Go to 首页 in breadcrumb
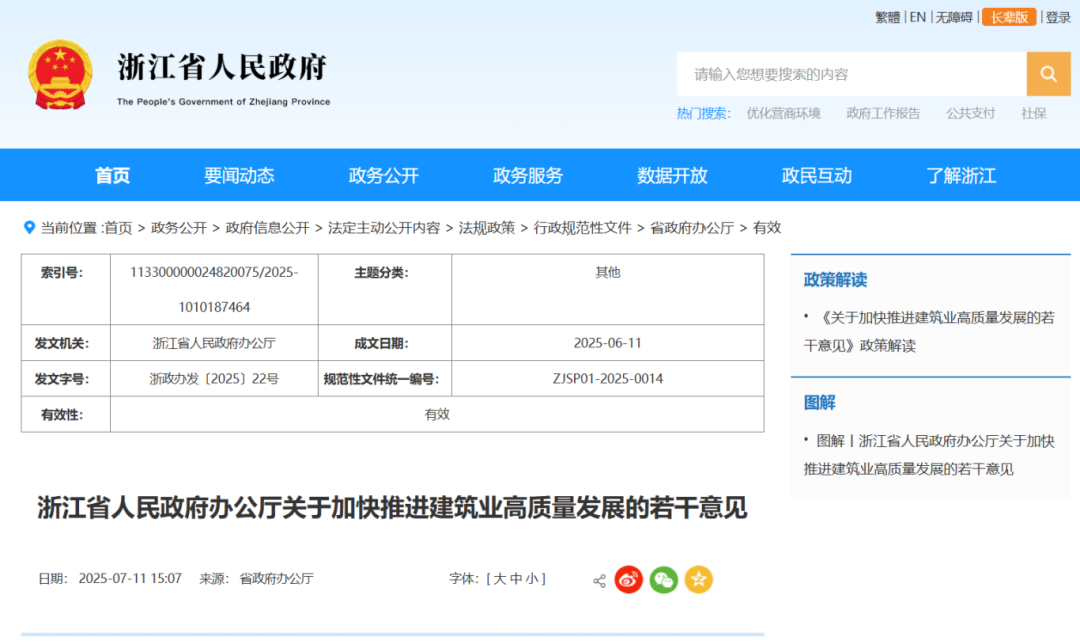Screen dimensions: 1080x644 pos(118,228)
